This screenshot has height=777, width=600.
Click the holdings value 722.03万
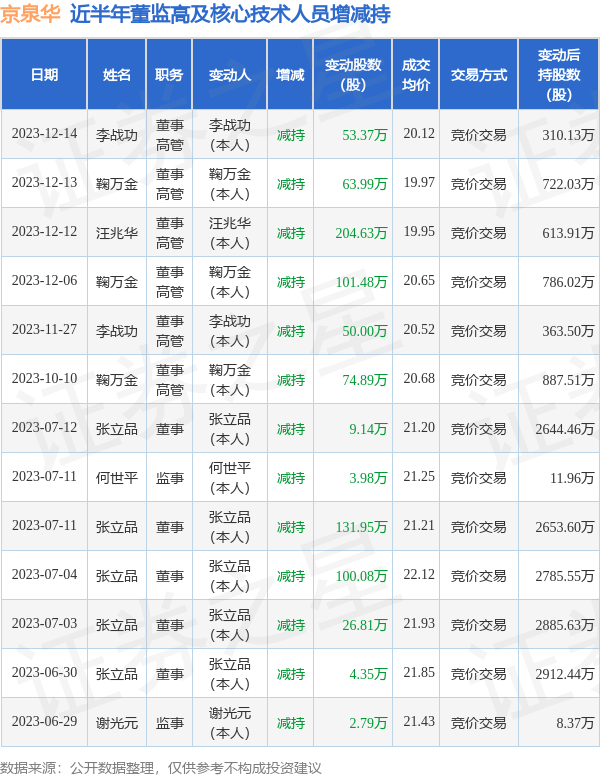click(568, 184)
